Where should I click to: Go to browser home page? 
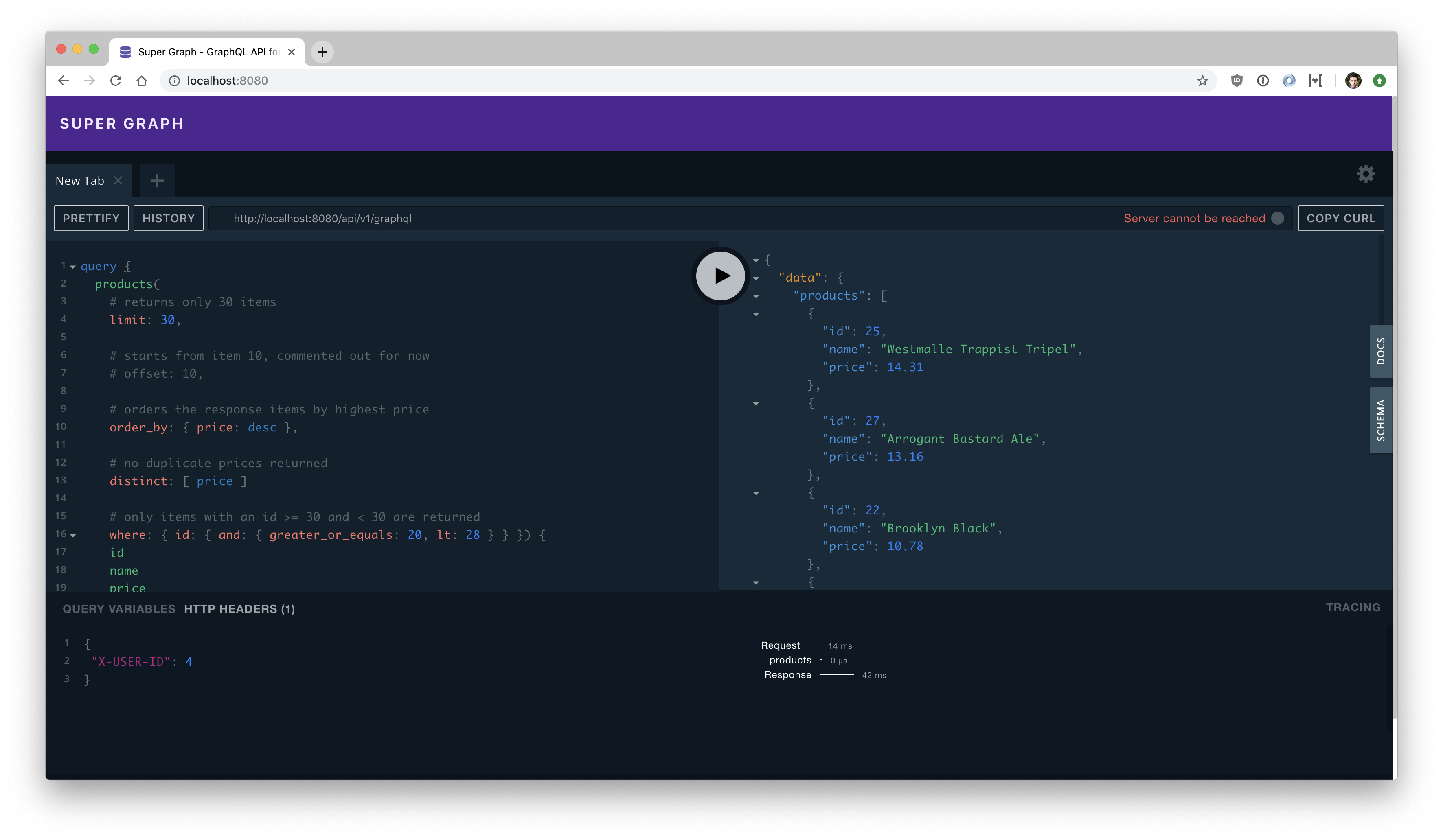coord(142,81)
